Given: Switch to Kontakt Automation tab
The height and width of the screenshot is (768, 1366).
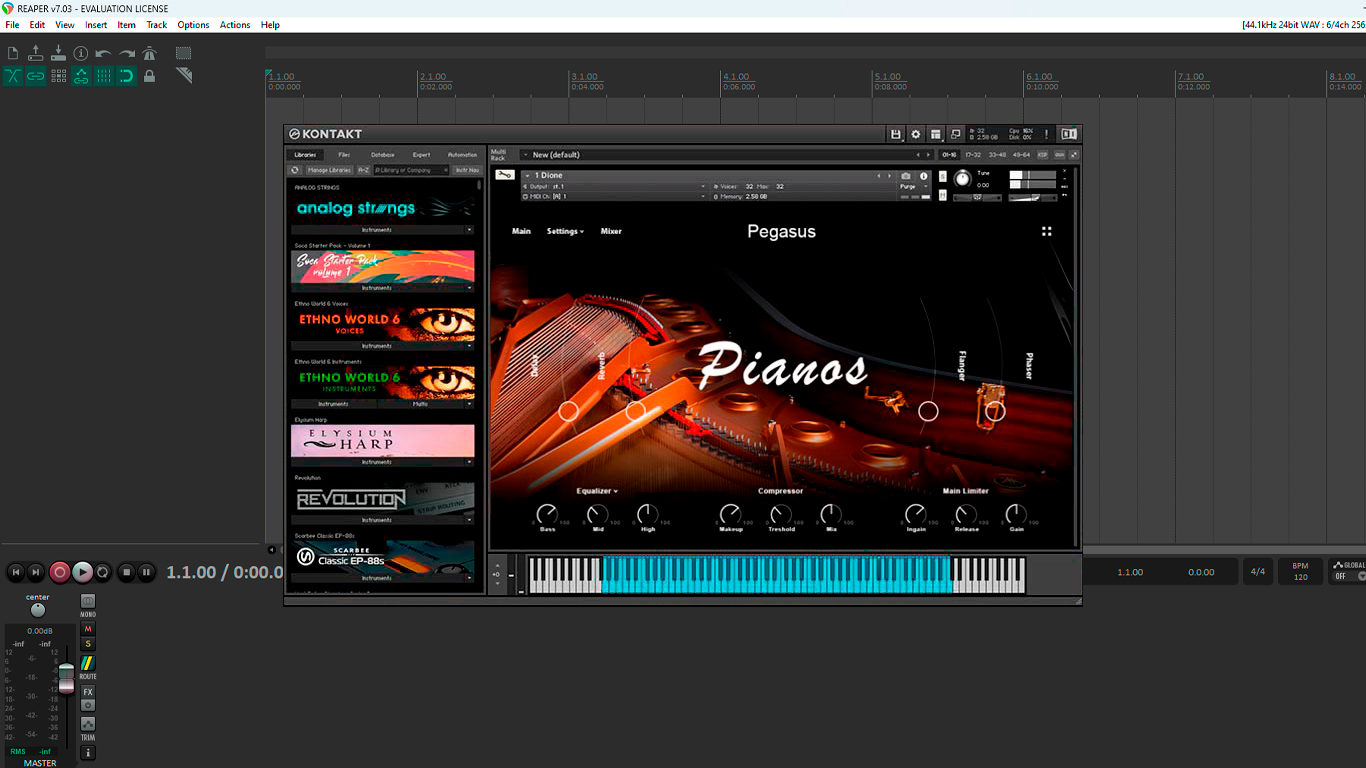Looking at the screenshot, I should coord(463,155).
